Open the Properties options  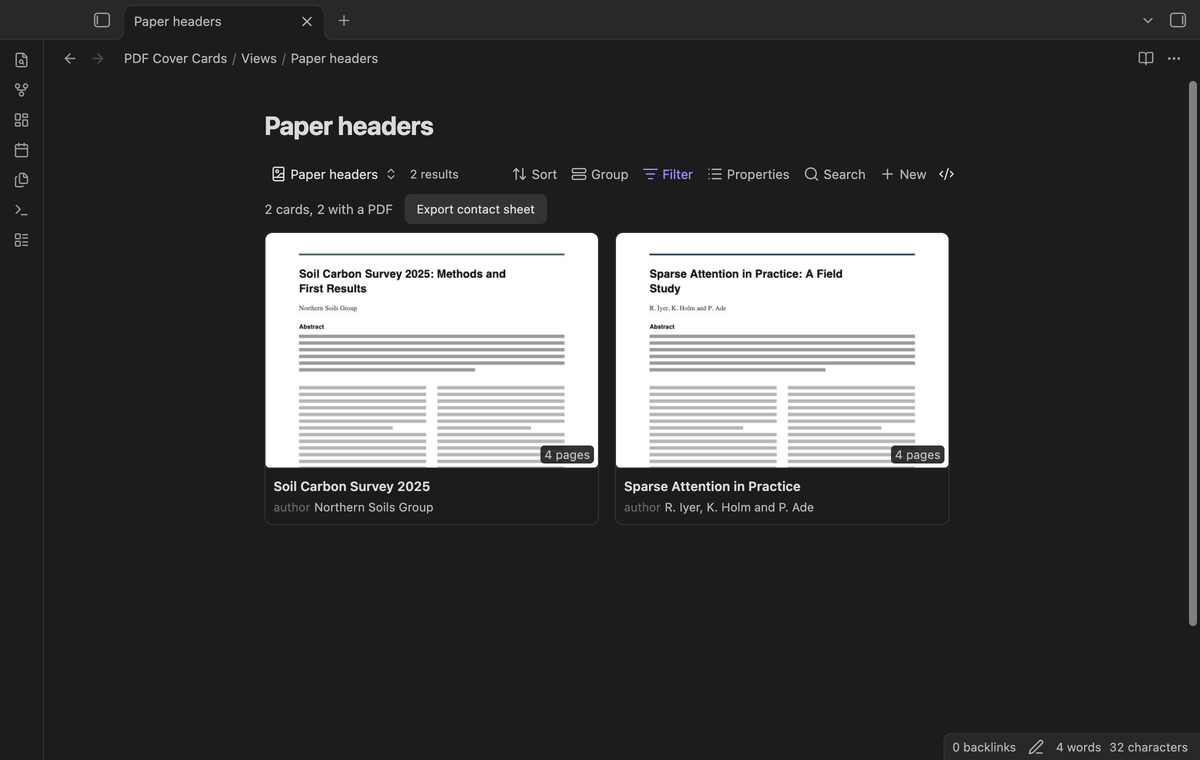(749, 174)
